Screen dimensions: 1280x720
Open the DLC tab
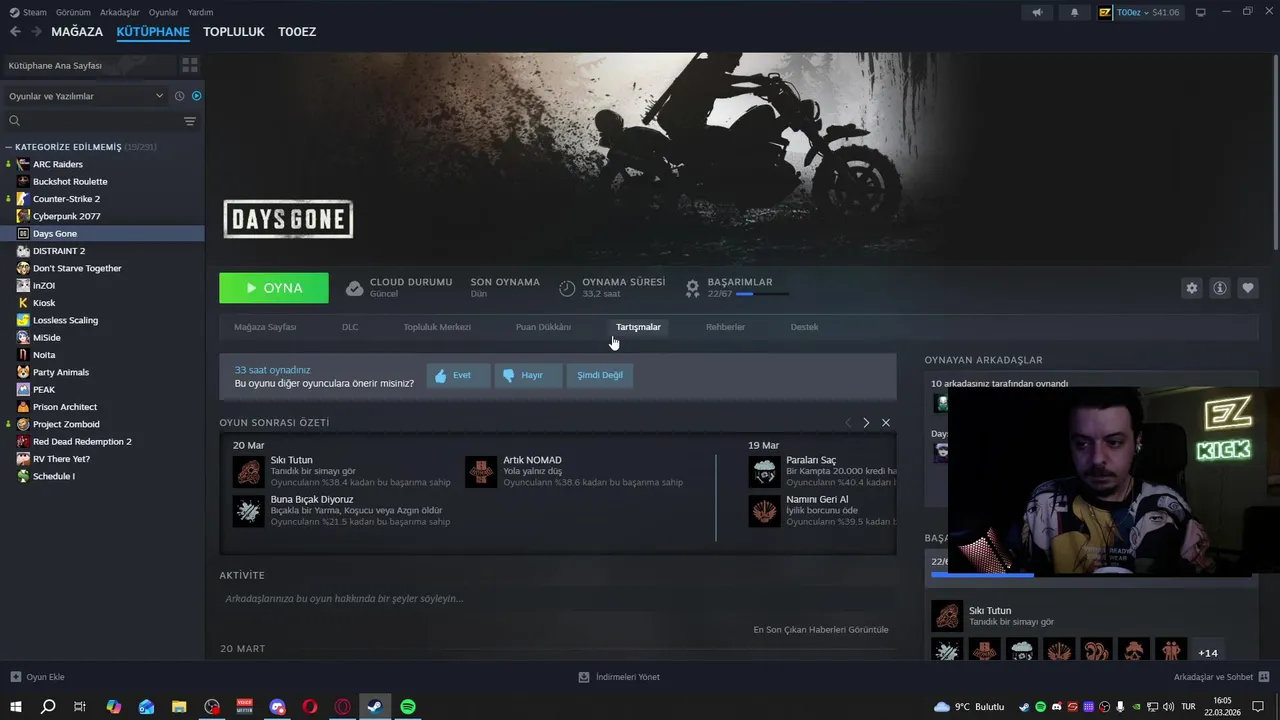pos(350,327)
